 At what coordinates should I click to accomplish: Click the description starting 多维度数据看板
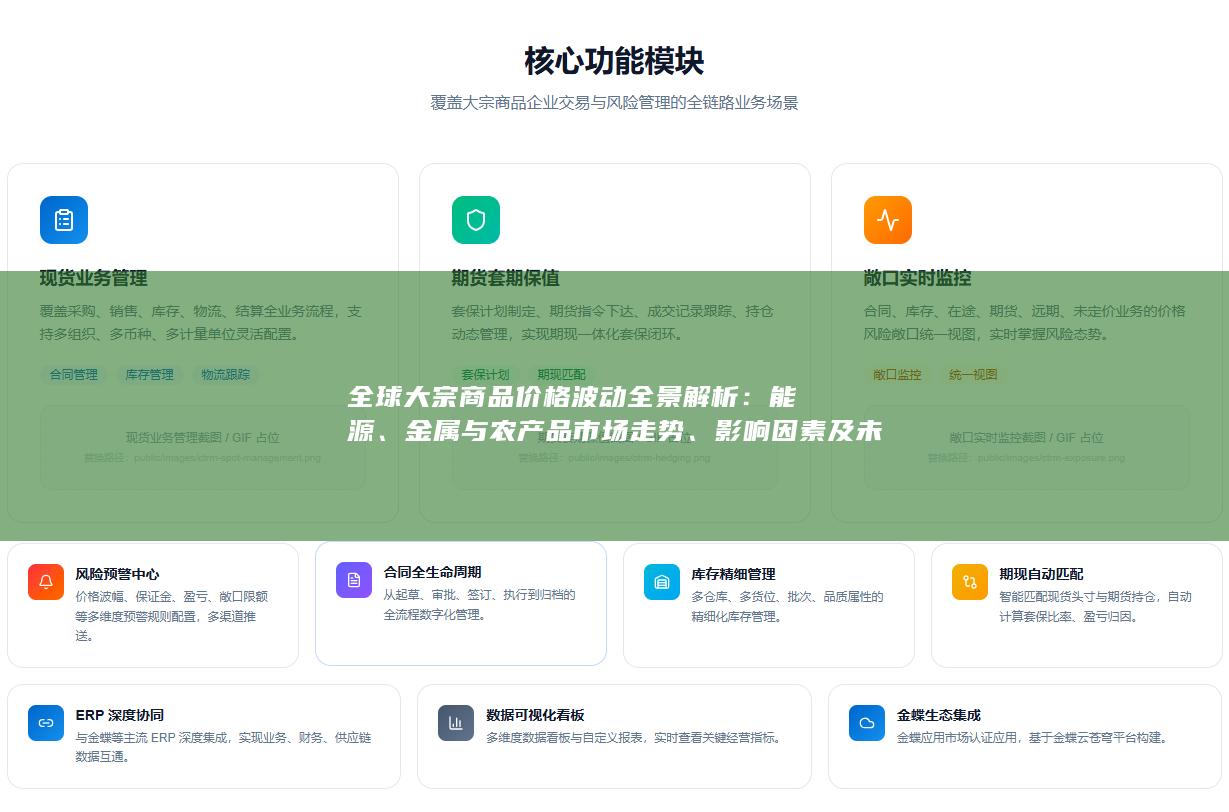coord(634,738)
